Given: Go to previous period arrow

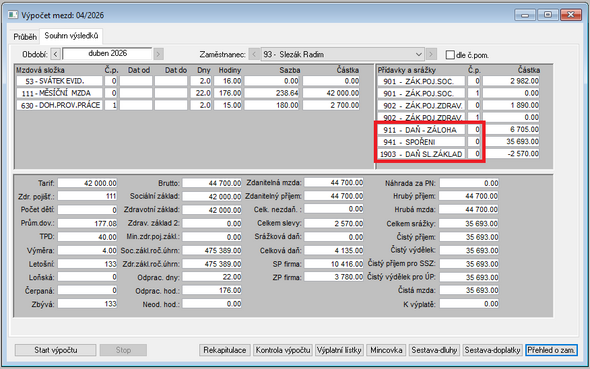Looking at the screenshot, I should click(56, 54).
